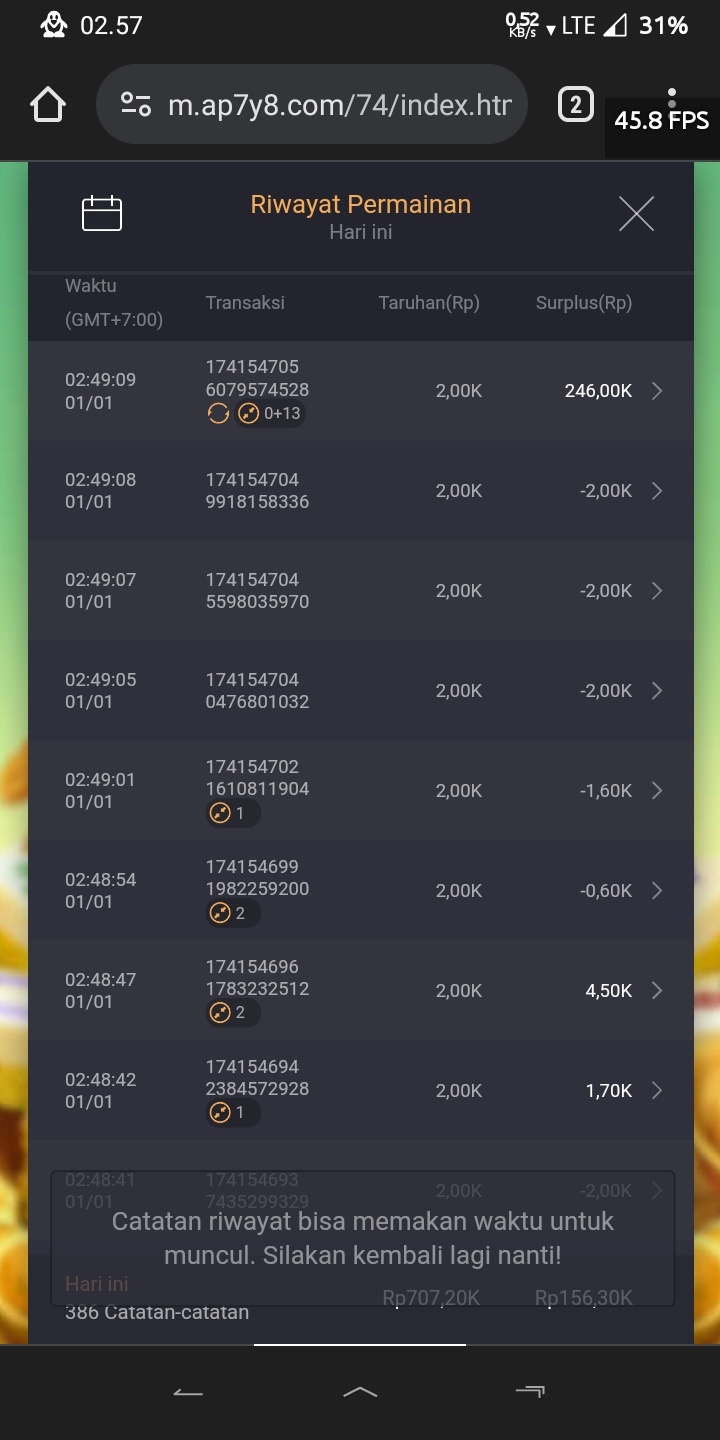Expand the 246,00K surplus transaction details
This screenshot has width=720, height=1440.
tap(657, 391)
